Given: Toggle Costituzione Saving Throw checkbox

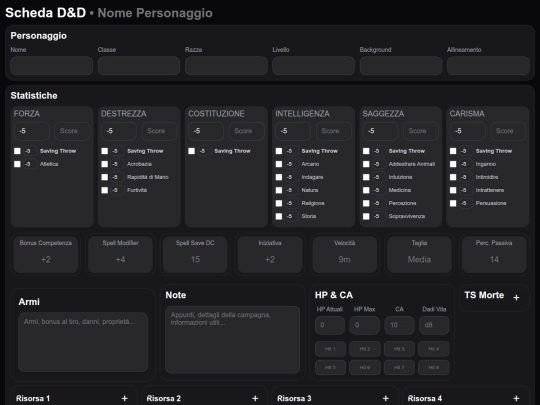Looking at the screenshot, I should [192, 151].
